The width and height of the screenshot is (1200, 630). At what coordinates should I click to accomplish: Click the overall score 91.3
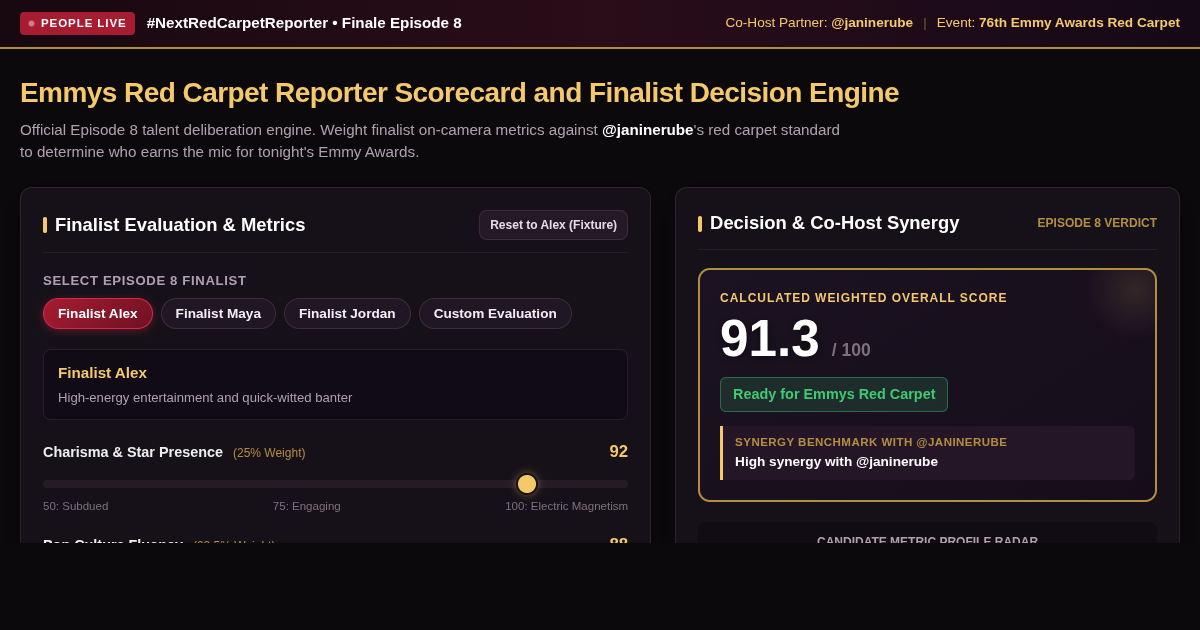tap(769, 338)
